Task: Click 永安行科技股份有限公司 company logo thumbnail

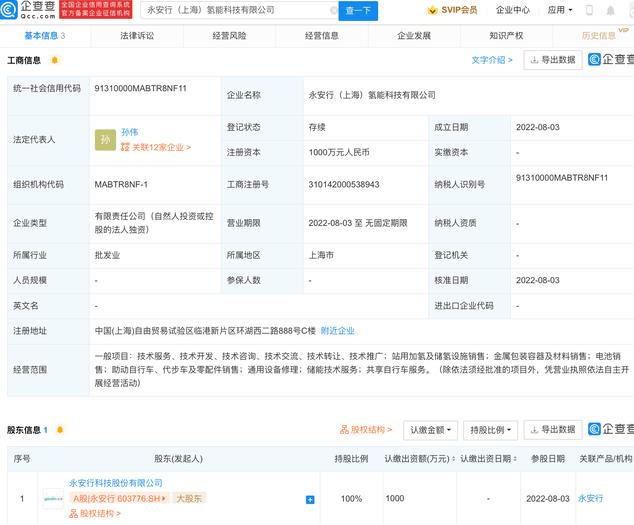Action: tap(52, 498)
